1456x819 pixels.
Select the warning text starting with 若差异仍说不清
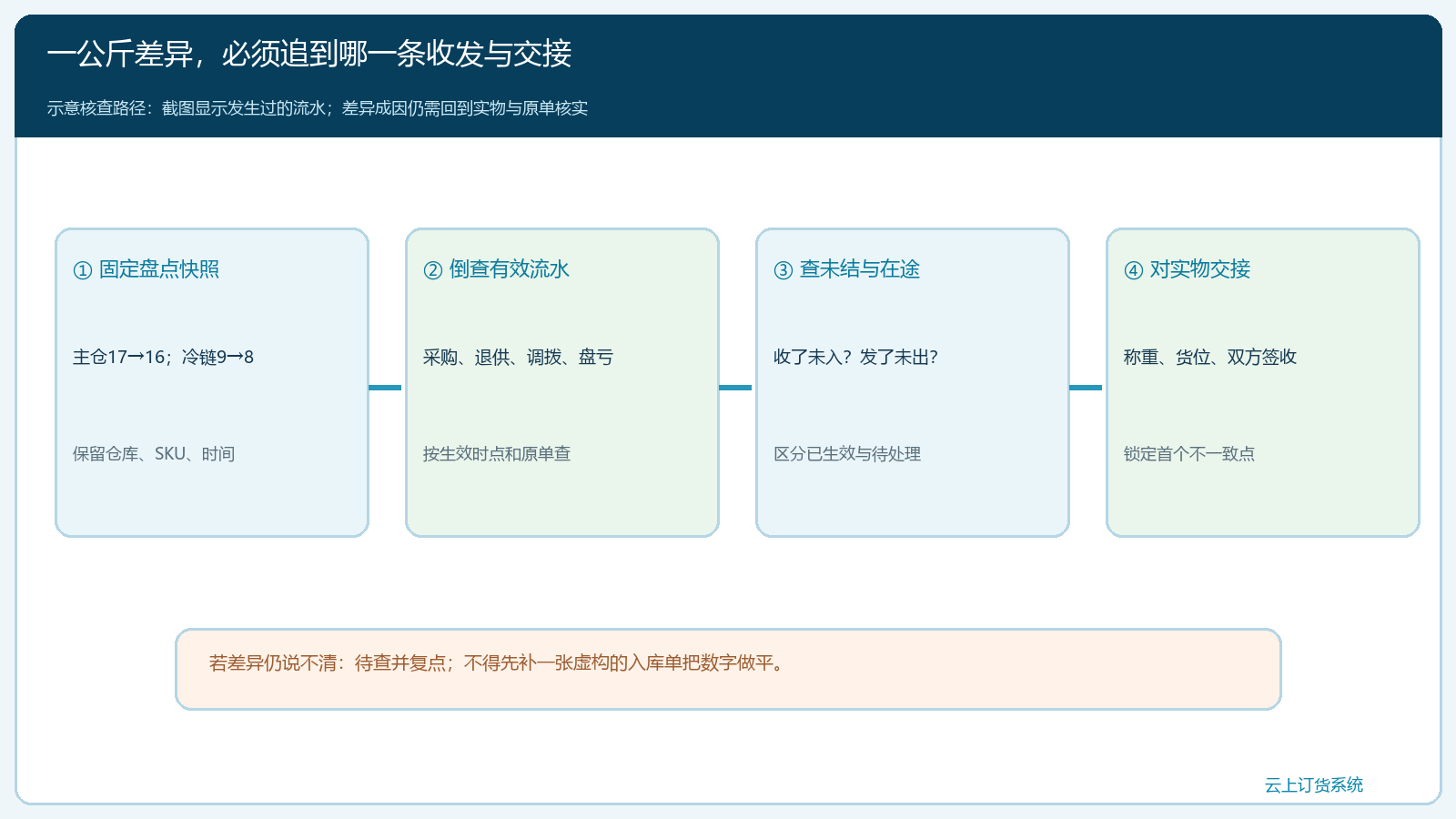498,662
